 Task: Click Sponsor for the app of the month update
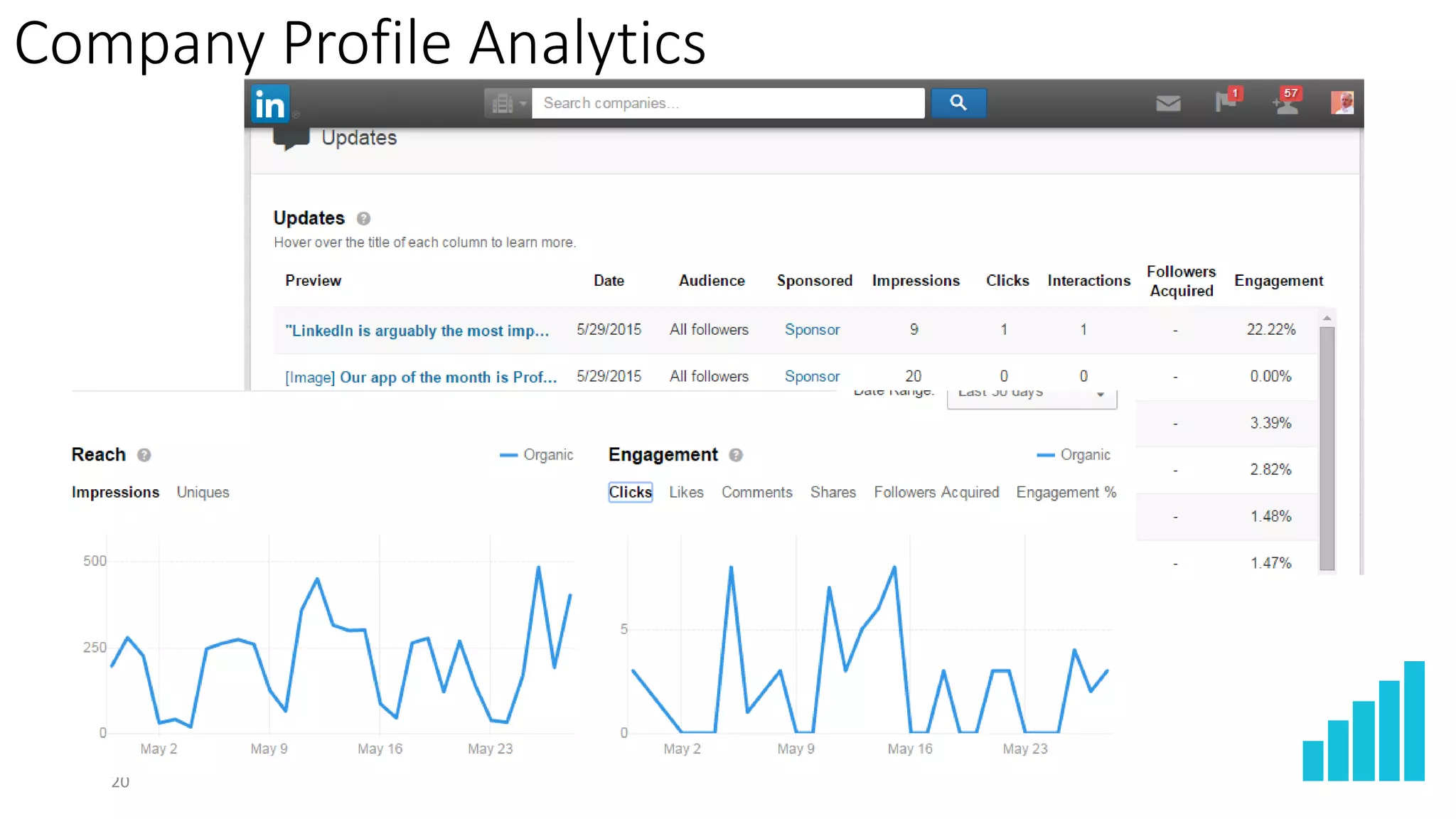tap(812, 377)
